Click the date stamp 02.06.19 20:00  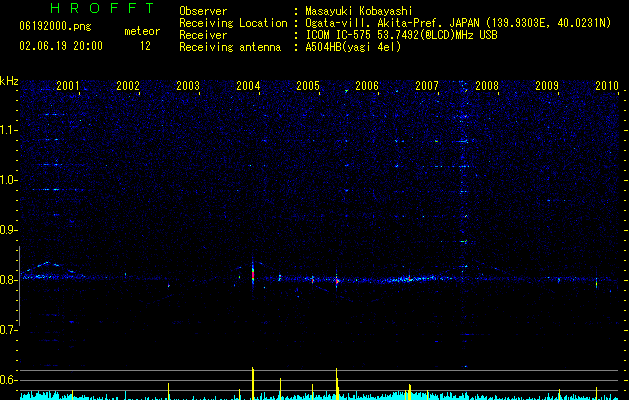point(61,46)
